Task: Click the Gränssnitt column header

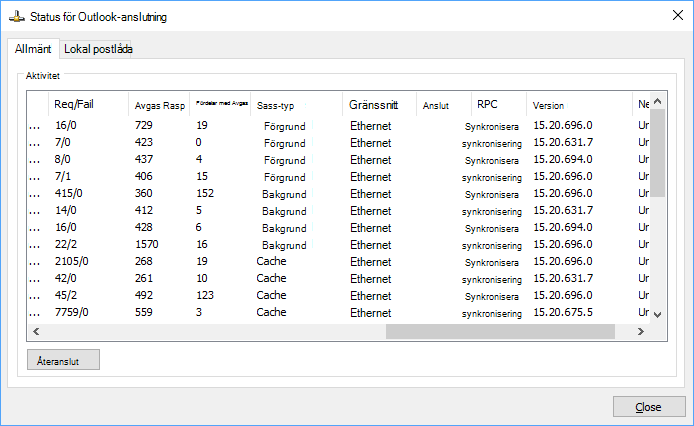Action: pos(379,105)
